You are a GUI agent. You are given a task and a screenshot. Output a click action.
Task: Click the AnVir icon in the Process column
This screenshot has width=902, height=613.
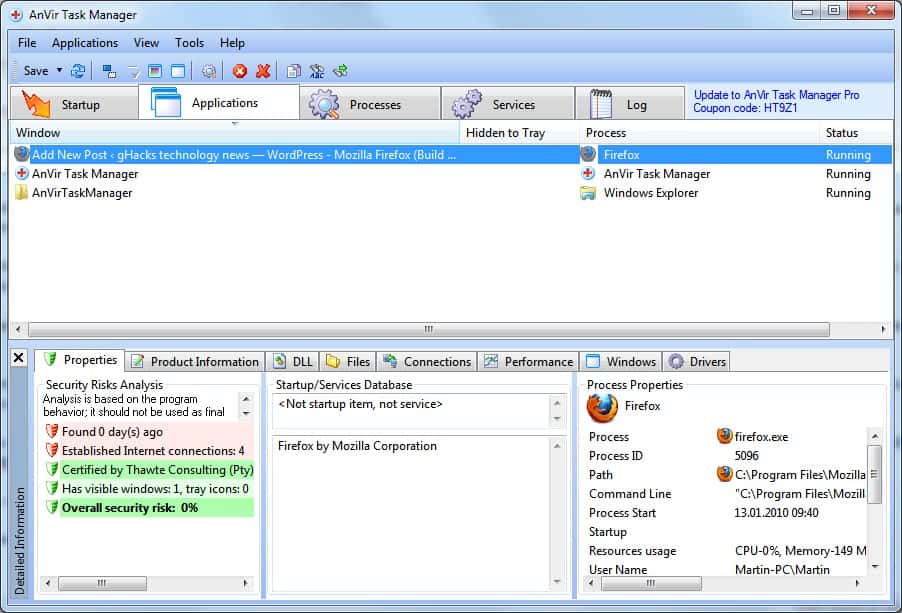coord(588,173)
